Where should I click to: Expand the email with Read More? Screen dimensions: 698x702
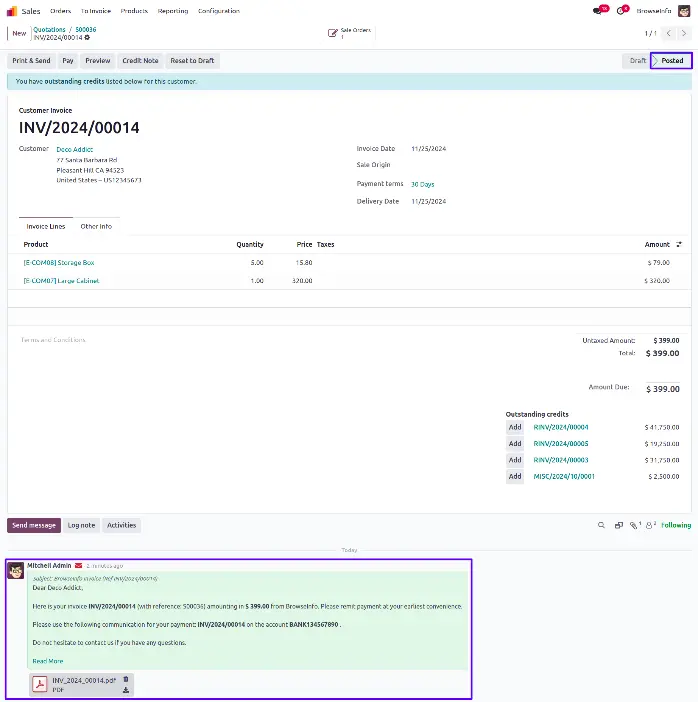[47, 661]
